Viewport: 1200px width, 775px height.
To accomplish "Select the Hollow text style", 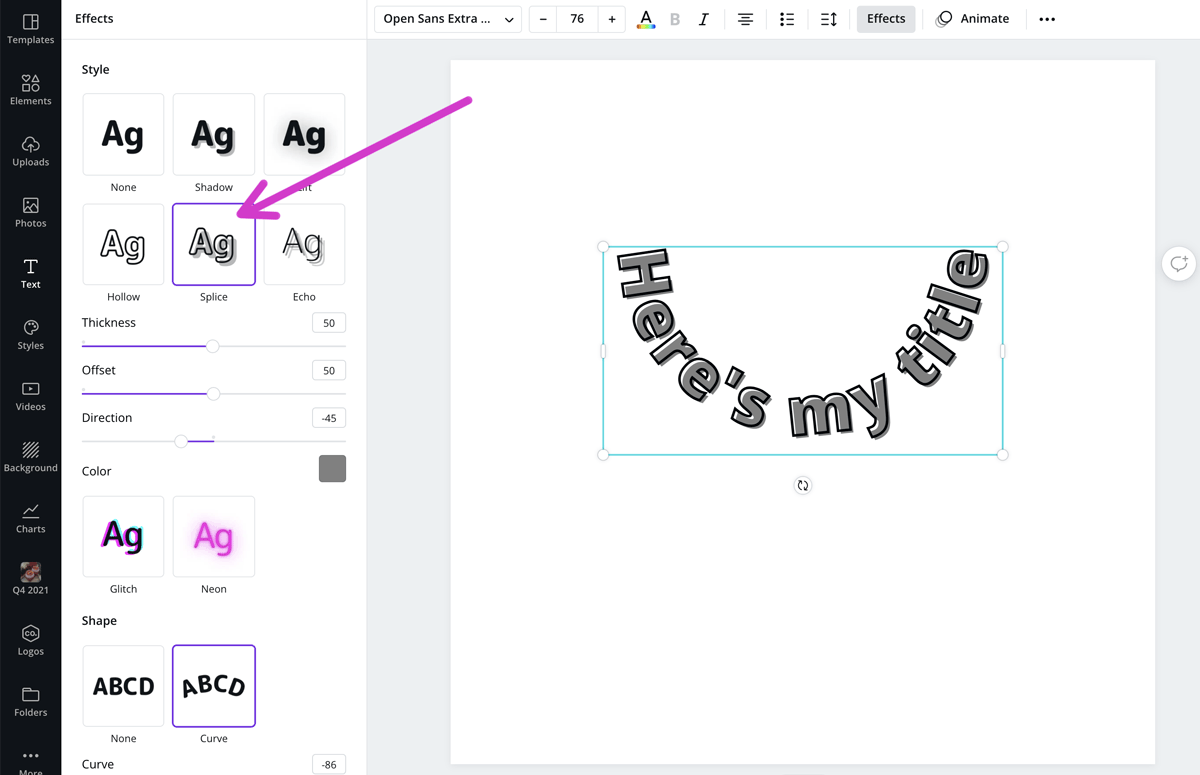I will (x=123, y=244).
